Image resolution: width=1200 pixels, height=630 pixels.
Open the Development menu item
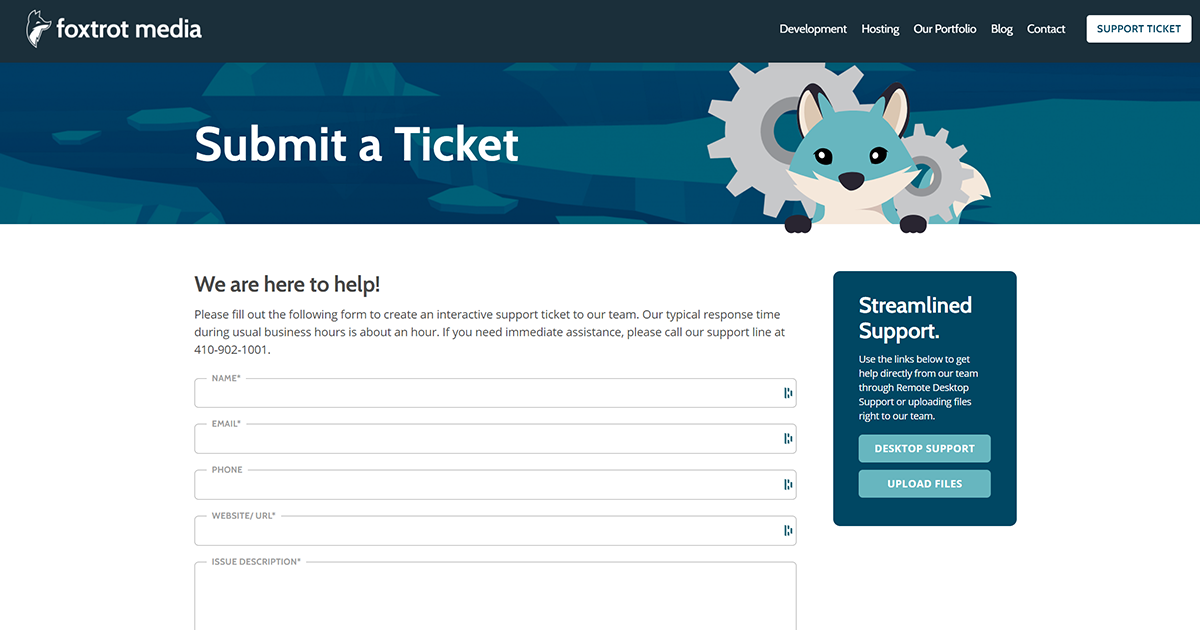pyautogui.click(x=813, y=29)
